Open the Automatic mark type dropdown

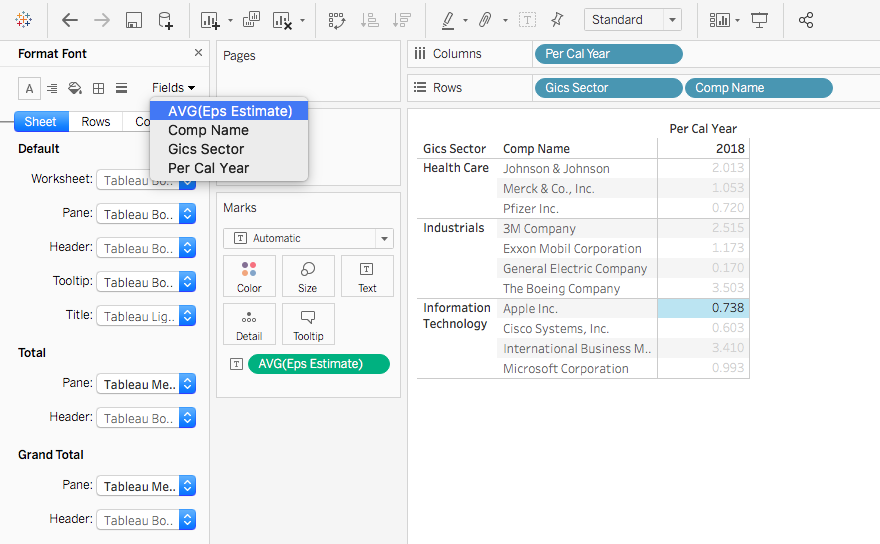(308, 238)
